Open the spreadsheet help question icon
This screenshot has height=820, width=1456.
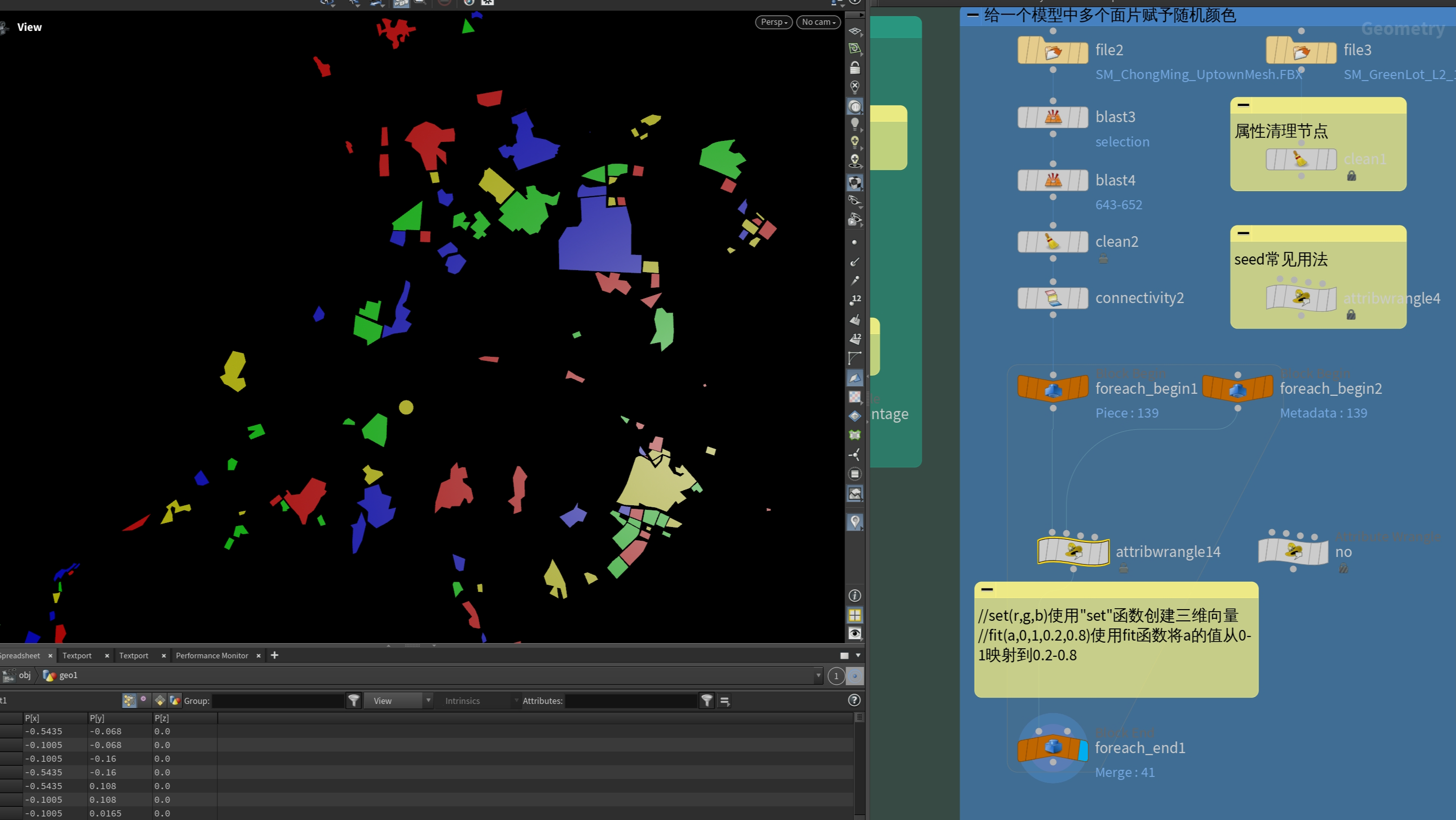pyautogui.click(x=854, y=700)
